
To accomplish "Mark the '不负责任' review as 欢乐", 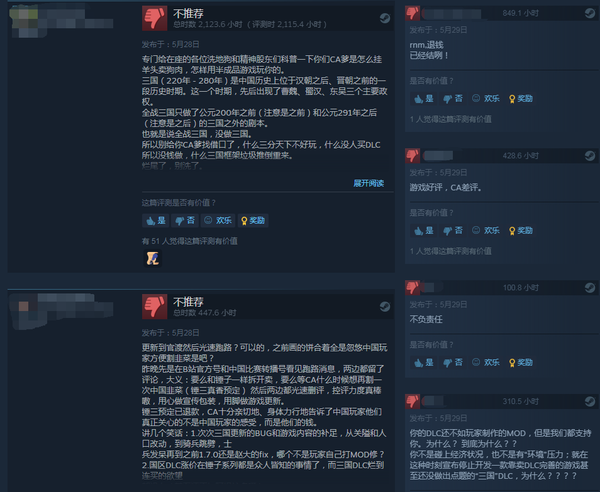I will [x=486, y=362].
